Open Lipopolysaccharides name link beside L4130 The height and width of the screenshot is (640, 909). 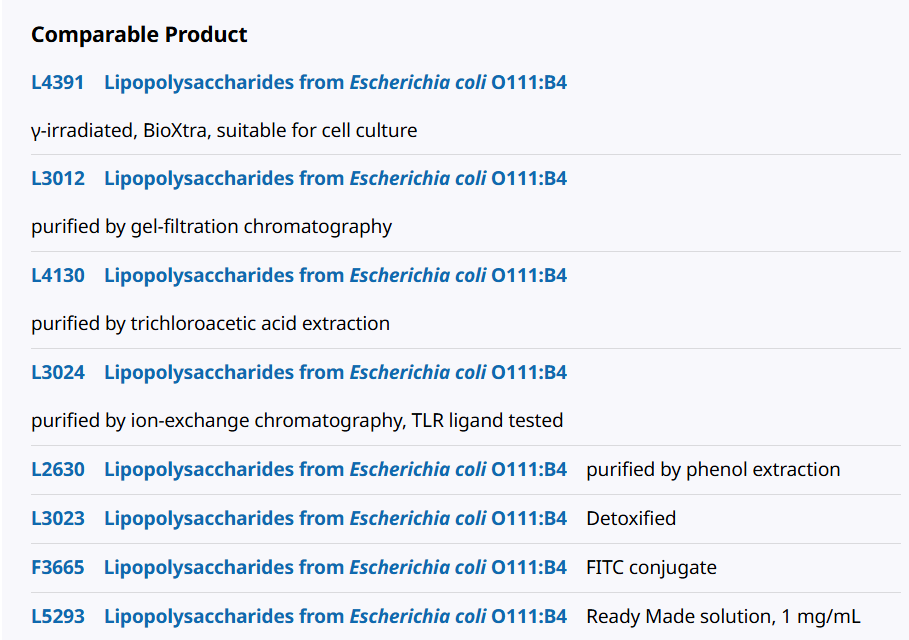tap(335, 275)
